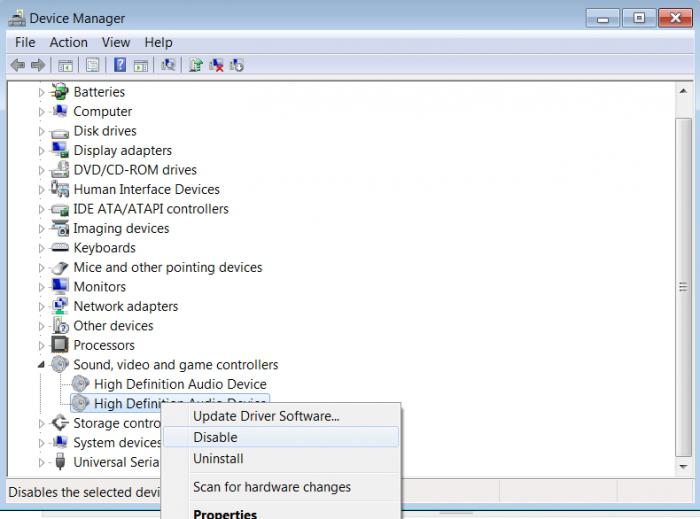Click the Computer category icon
700x519 pixels.
click(x=59, y=111)
